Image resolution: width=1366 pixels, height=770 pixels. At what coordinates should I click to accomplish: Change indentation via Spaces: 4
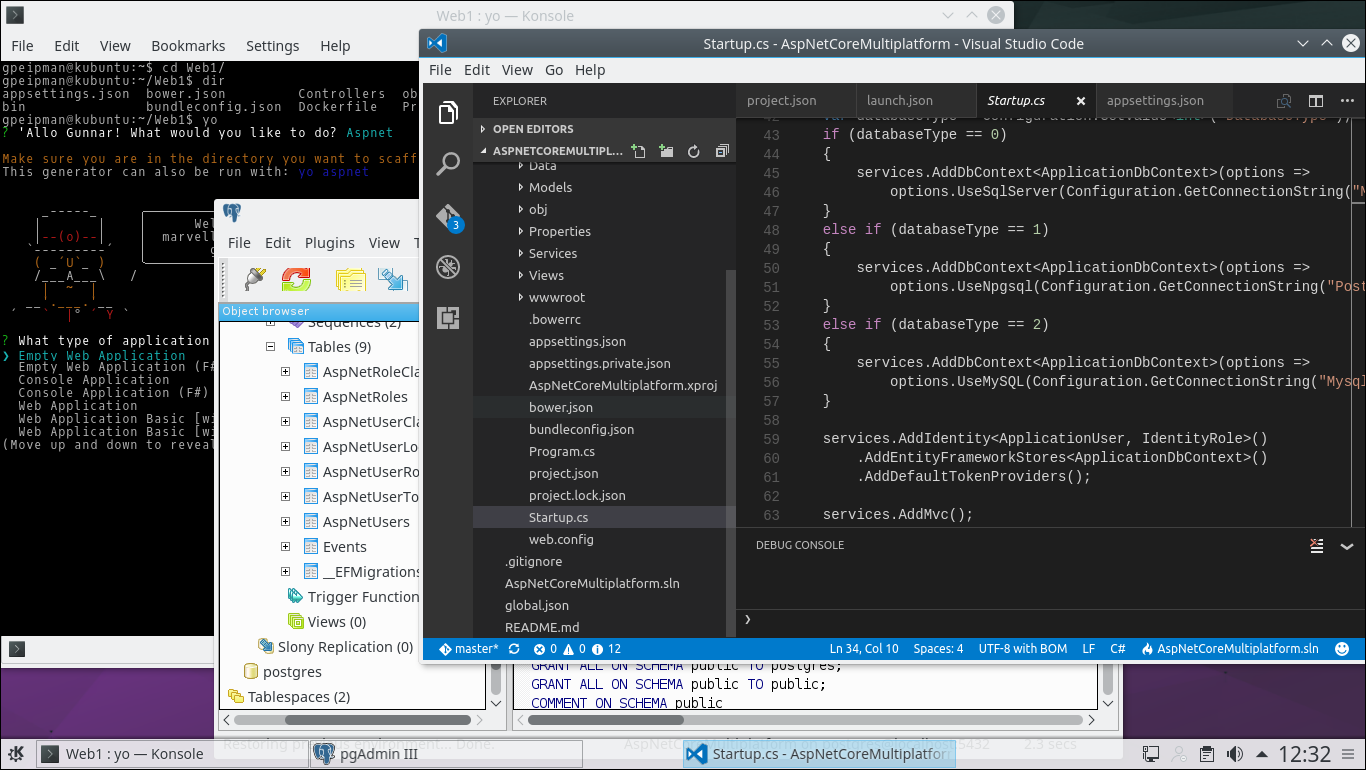coord(939,649)
